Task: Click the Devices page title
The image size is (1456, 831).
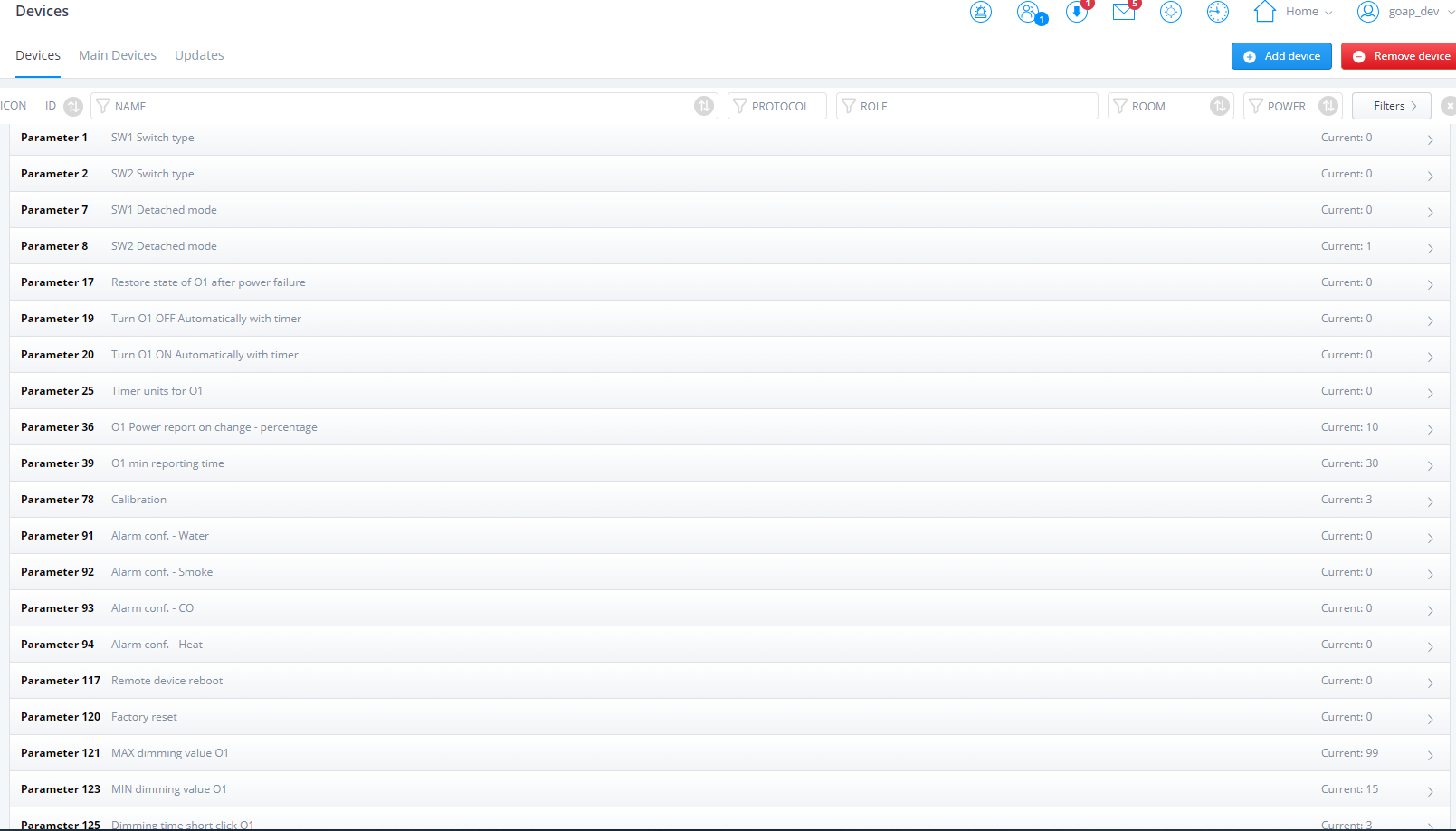Action: coord(42,11)
